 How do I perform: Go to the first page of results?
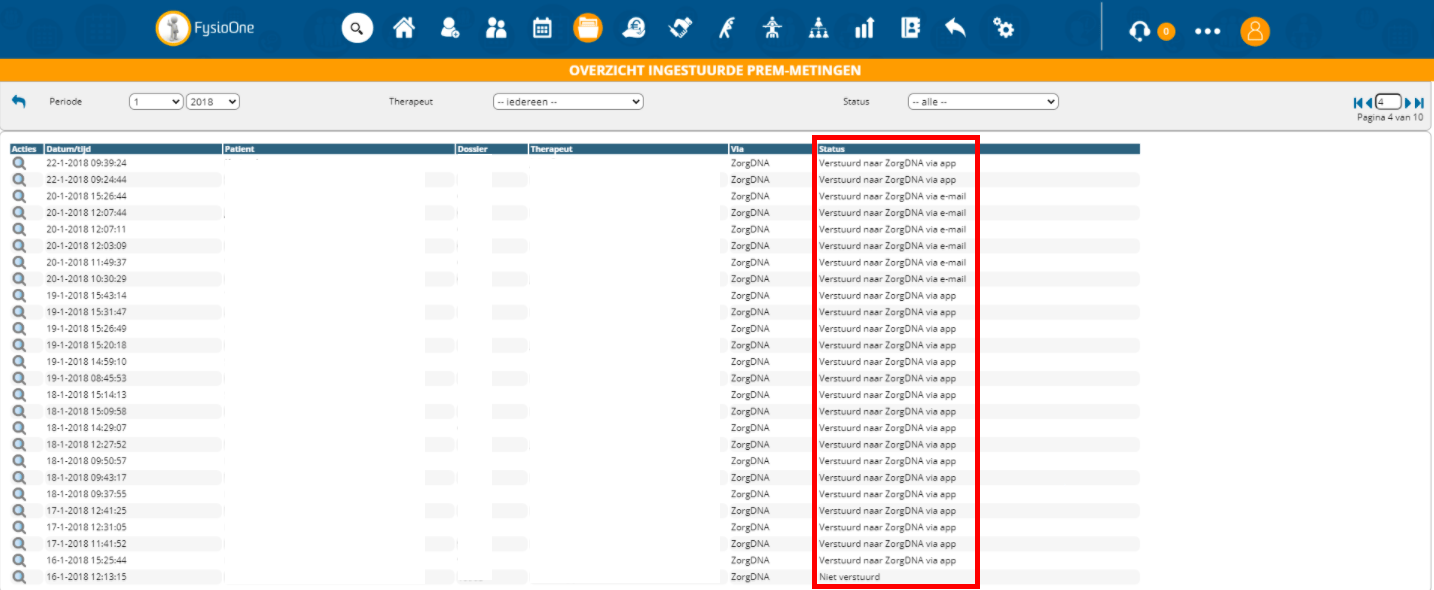tap(1358, 102)
